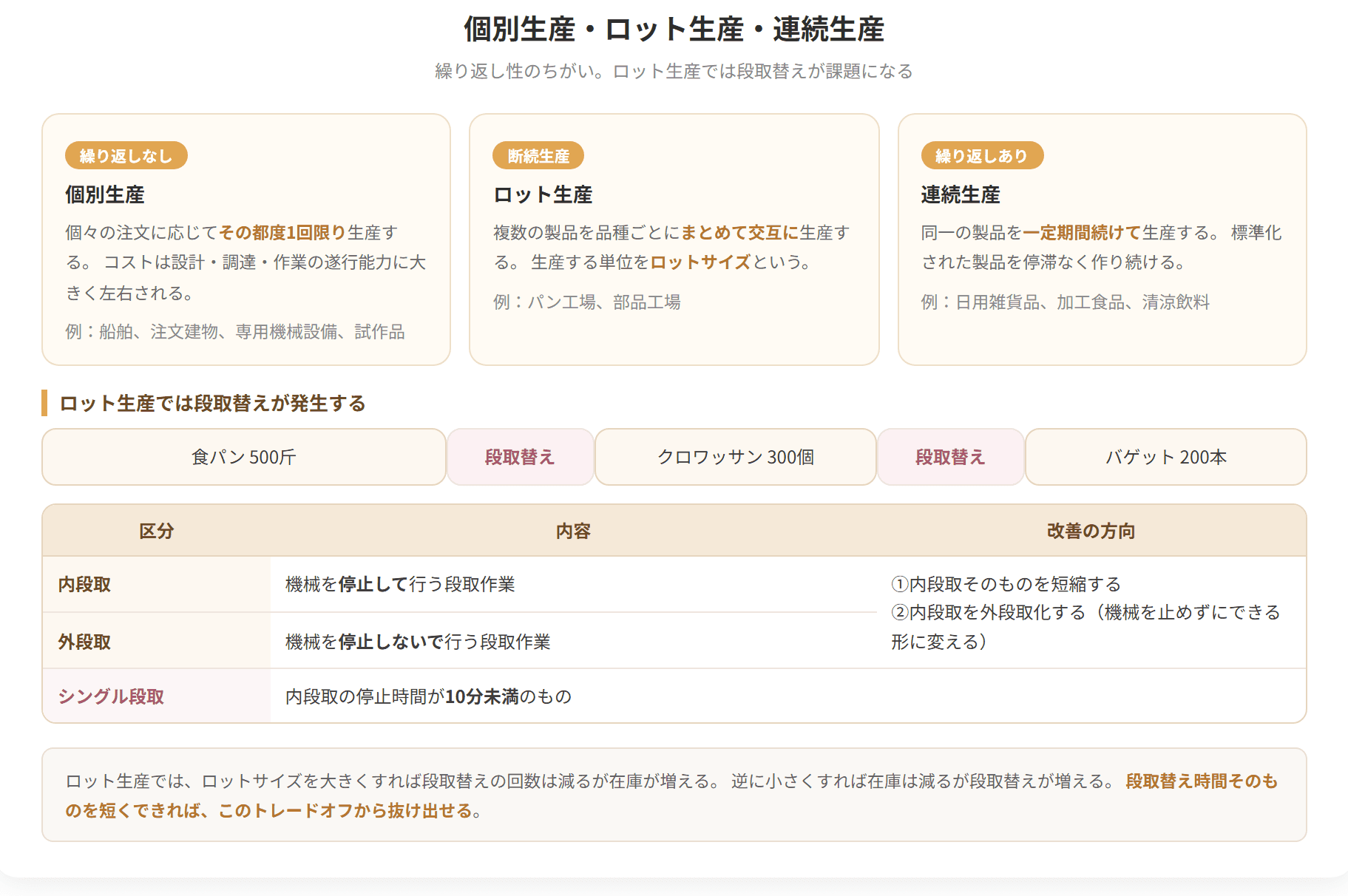
Task: Click the example line 例：日用雑貨品、加工食品、清涼飲料
Action: 1066,302
